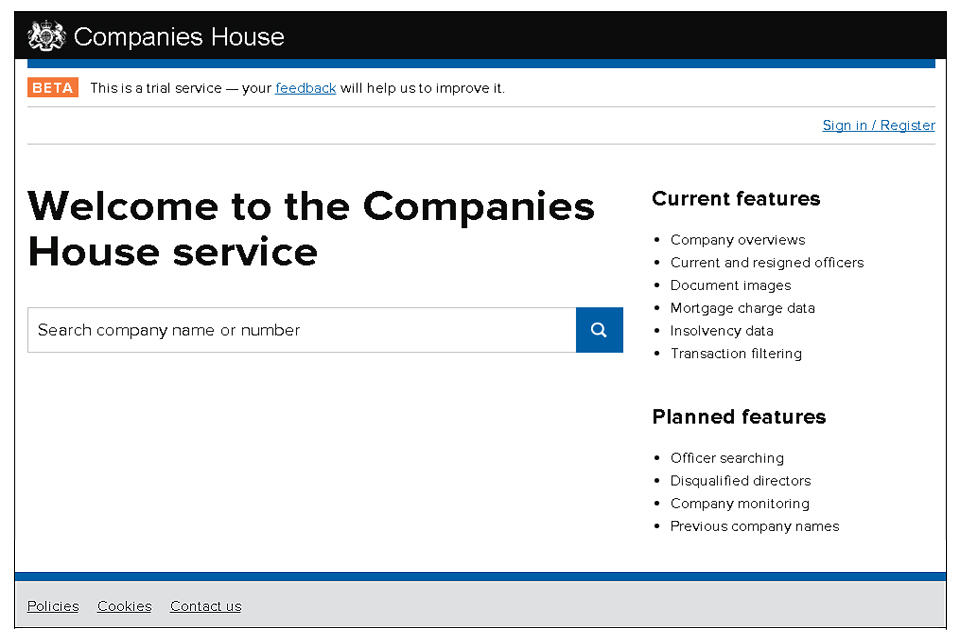Click the orange BETA badge
Viewport: 960px width, 640px height.
point(53,88)
